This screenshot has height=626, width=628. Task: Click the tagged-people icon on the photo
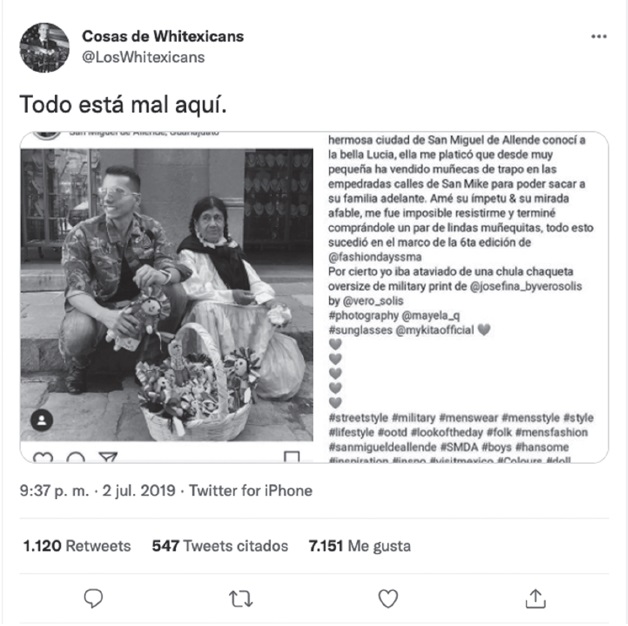click(42, 420)
